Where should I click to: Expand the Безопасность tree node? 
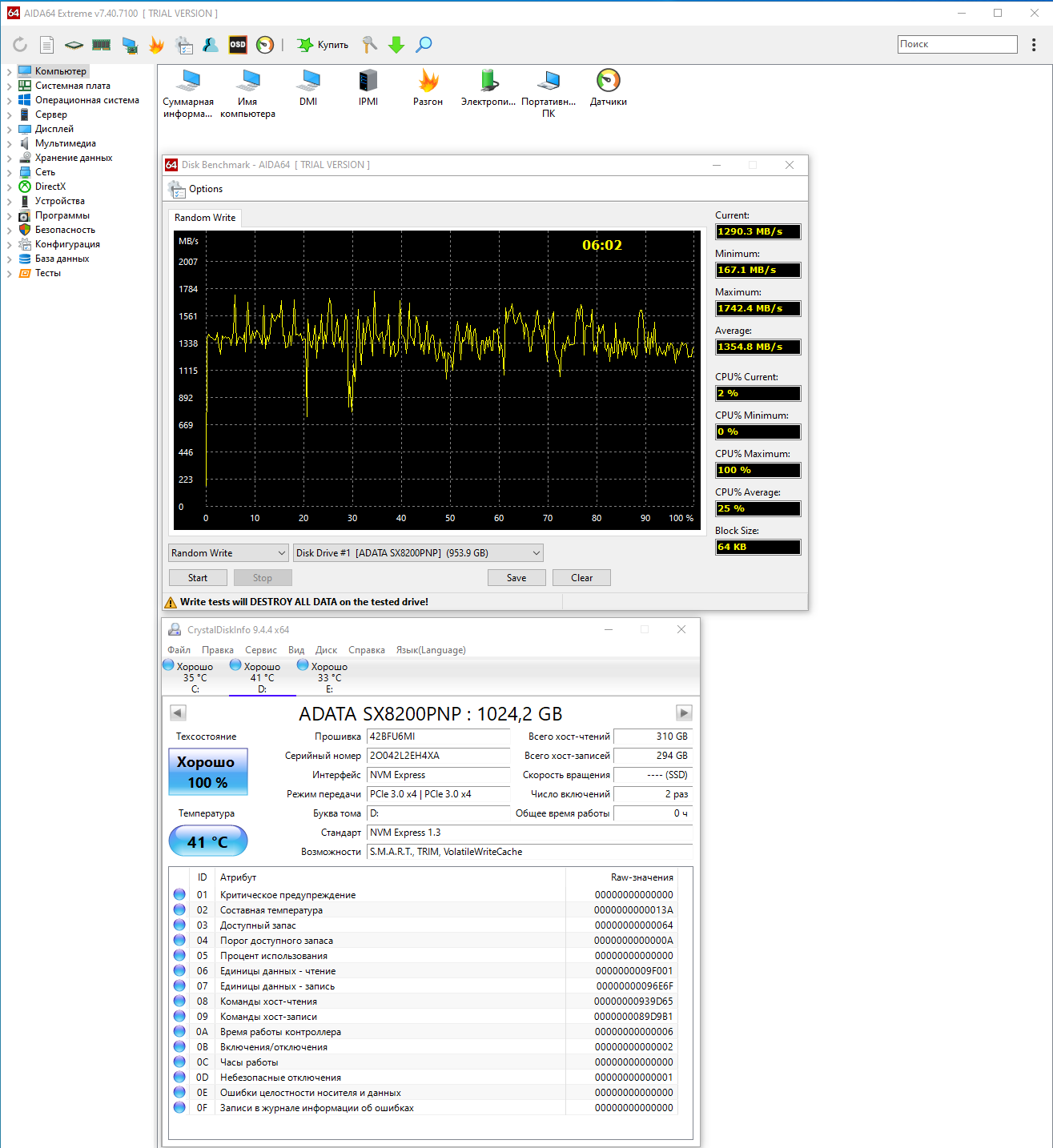10,230
